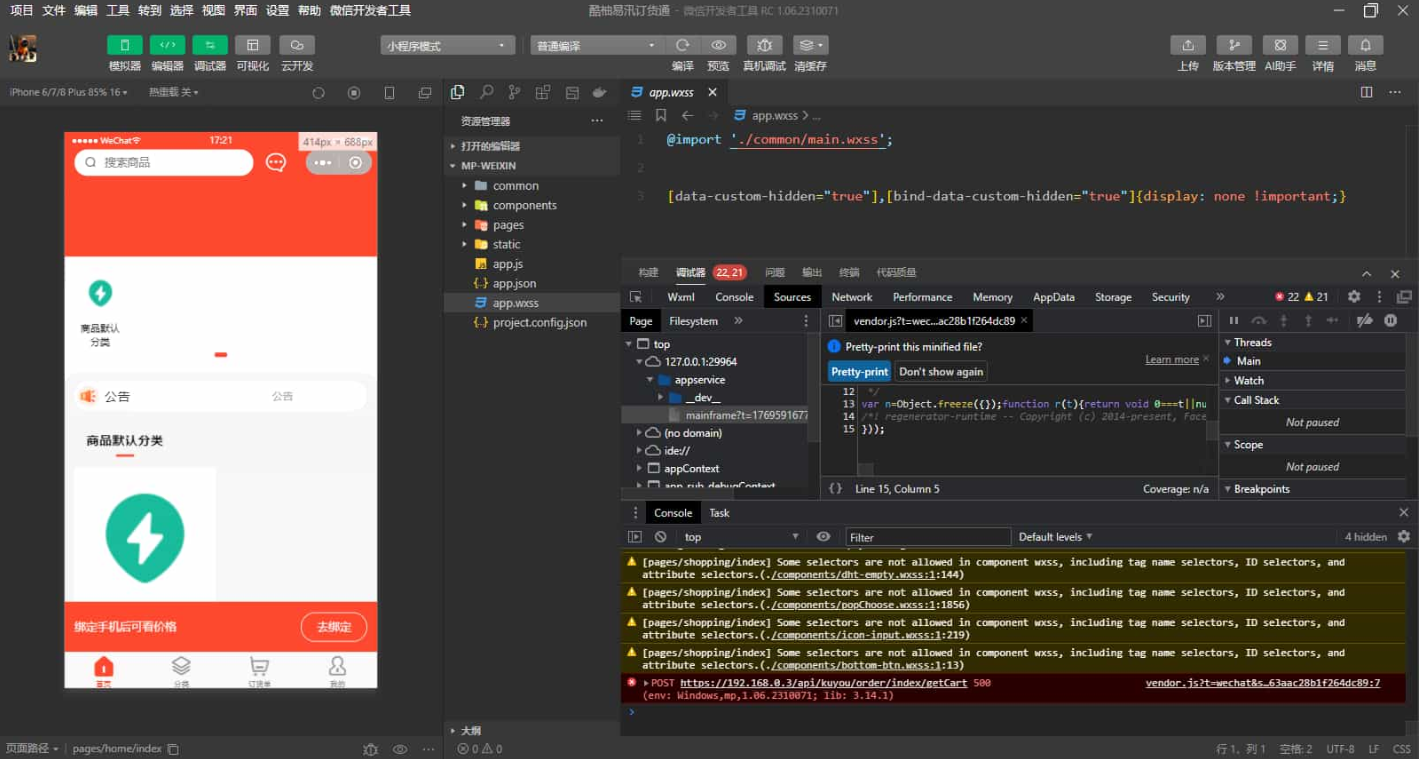Viewport: 1419px width, 759px height.
Task: Toggle the 调试器 debugger panel
Action: 210,46
